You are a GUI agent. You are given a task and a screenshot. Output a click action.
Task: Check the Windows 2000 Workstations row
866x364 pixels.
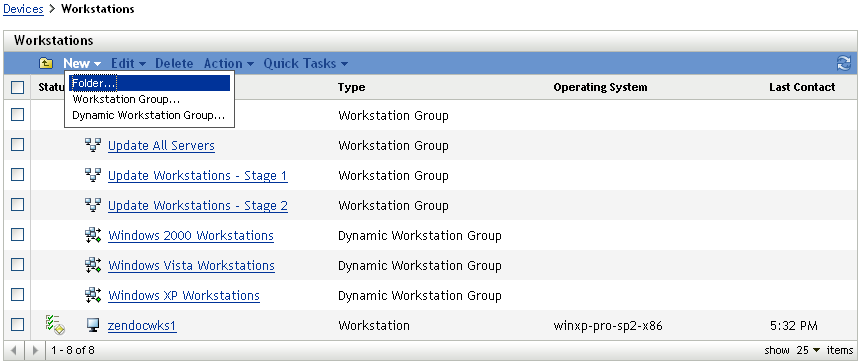point(18,235)
